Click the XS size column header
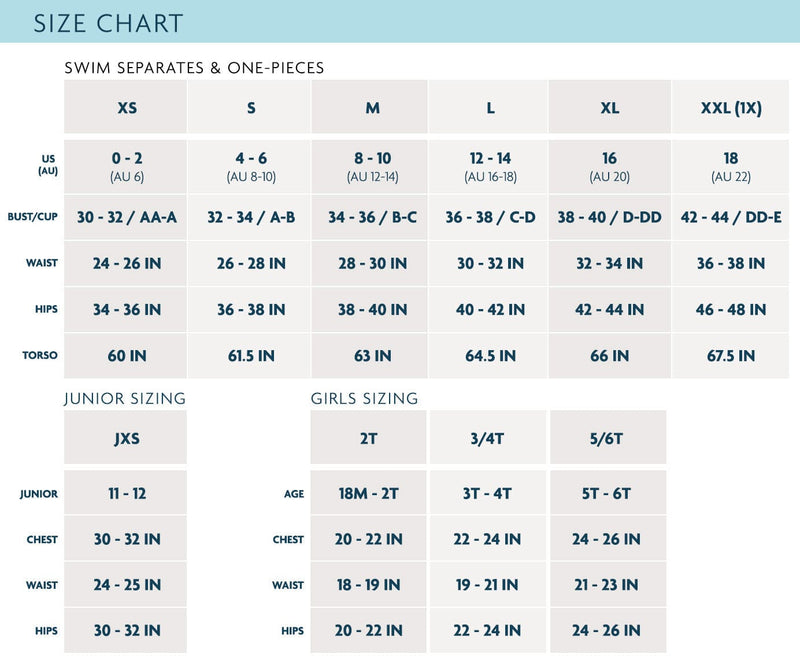Screen dimensions: 800x665 point(126,107)
